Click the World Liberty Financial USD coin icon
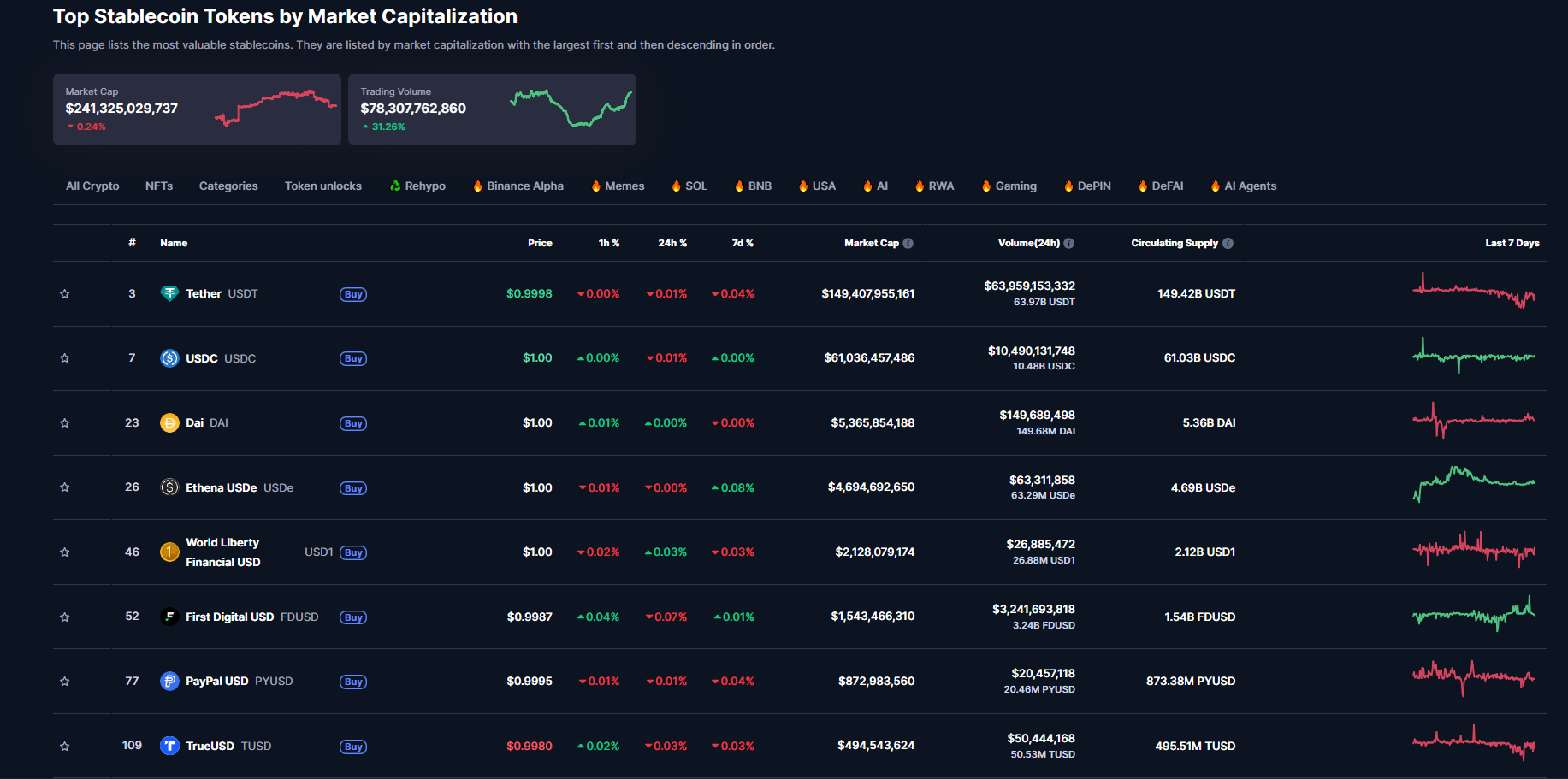The height and width of the screenshot is (779, 1568). (x=169, y=552)
